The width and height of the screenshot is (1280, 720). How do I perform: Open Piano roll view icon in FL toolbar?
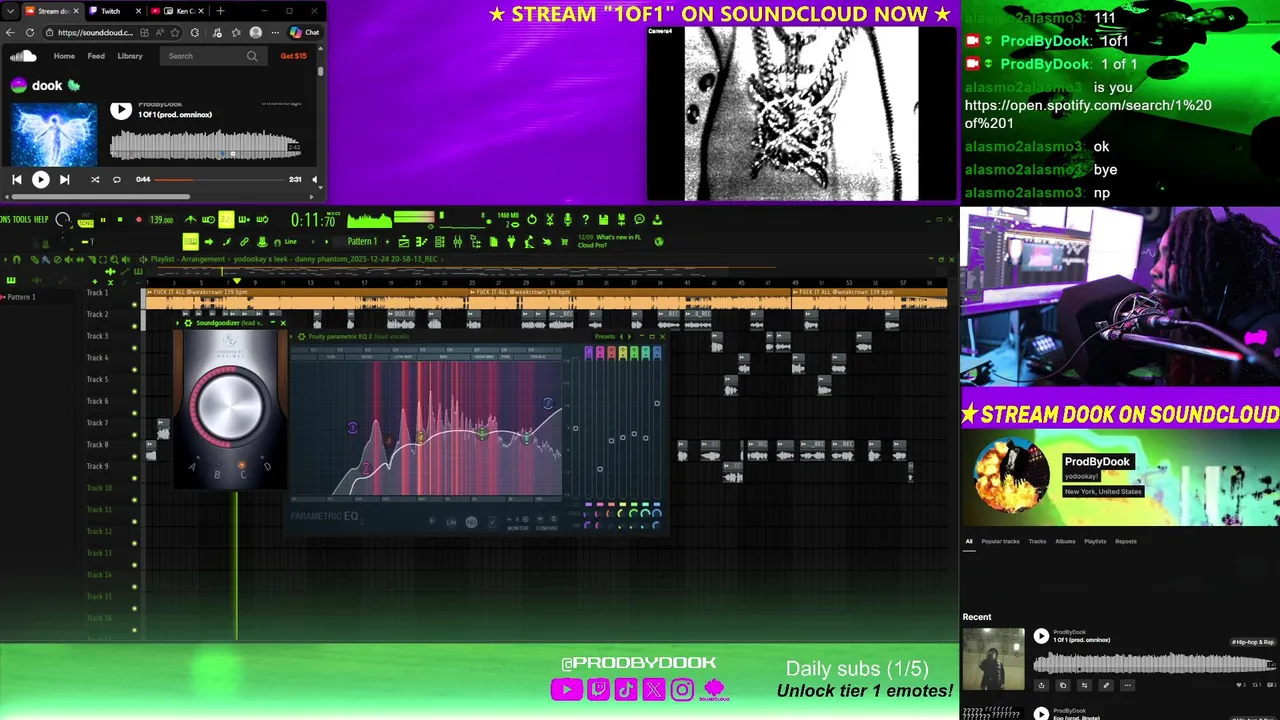click(x=421, y=241)
